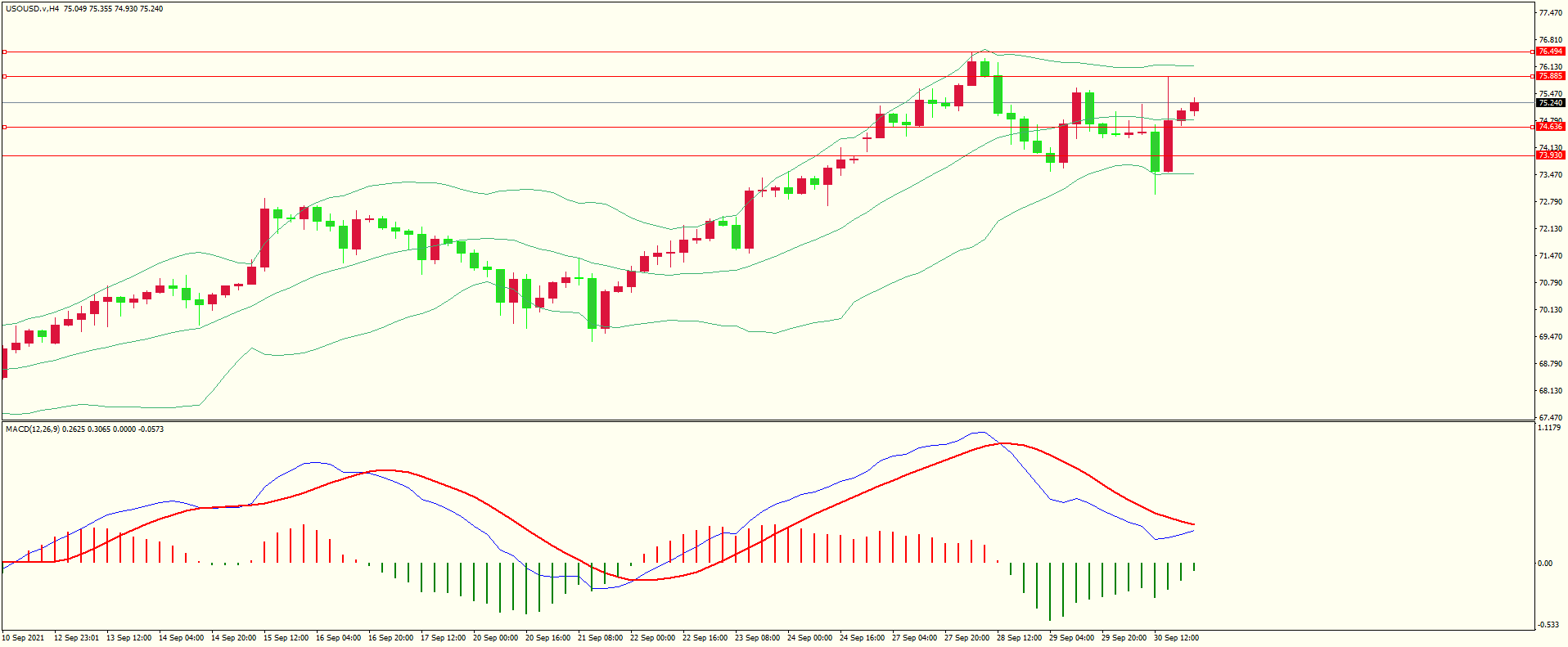Click the 17 Sep 12:00 time label

[x=443, y=638]
